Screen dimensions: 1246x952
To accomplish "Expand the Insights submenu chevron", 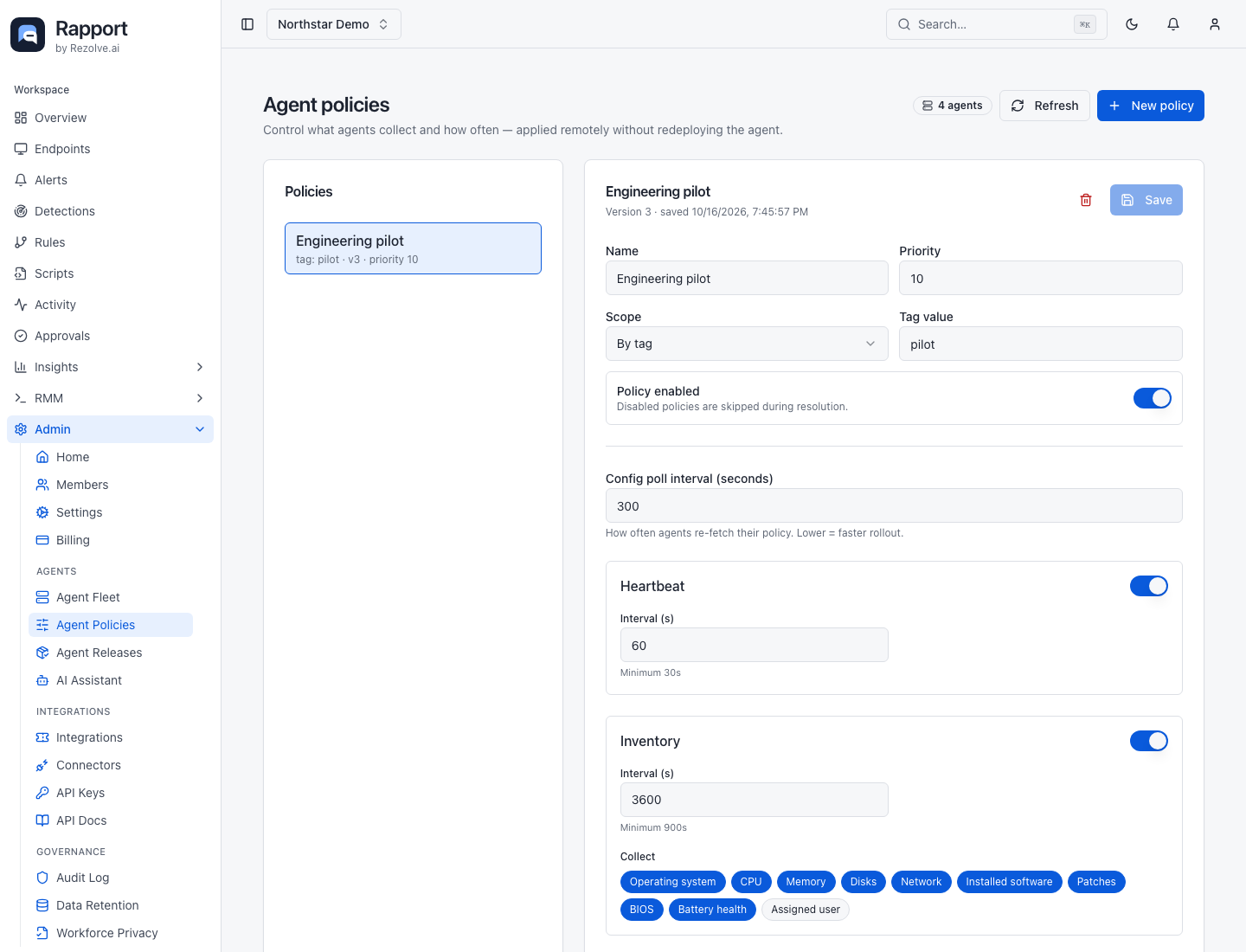I will pos(200,367).
